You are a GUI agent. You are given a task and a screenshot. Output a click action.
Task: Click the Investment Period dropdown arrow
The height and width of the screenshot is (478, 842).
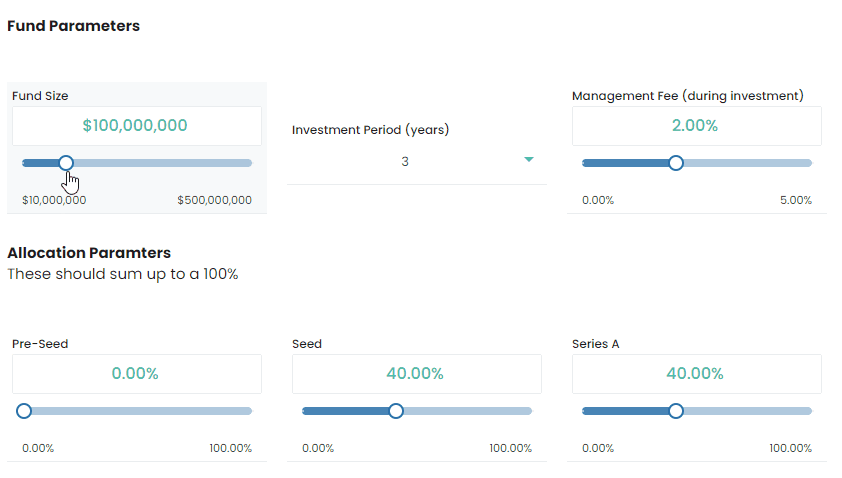(x=529, y=160)
